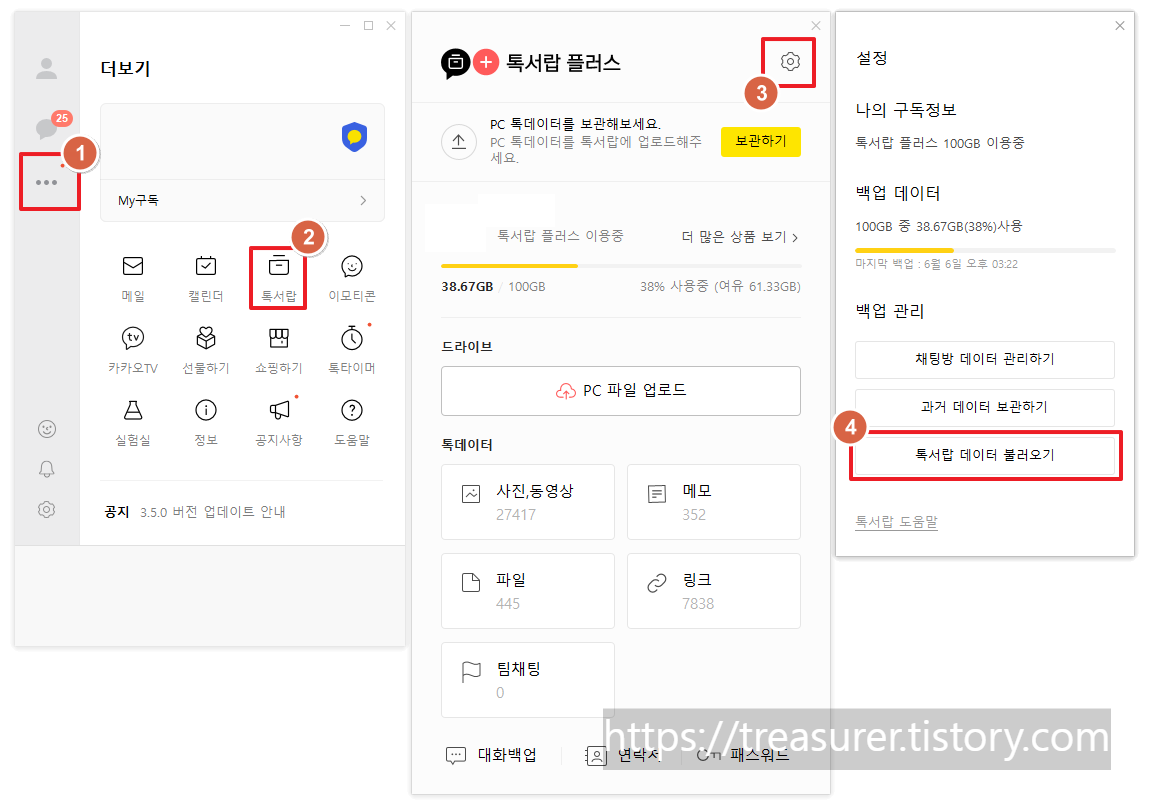Open 이모티콘 from the More menu
The width and height of the screenshot is (1151, 810).
pos(352,278)
